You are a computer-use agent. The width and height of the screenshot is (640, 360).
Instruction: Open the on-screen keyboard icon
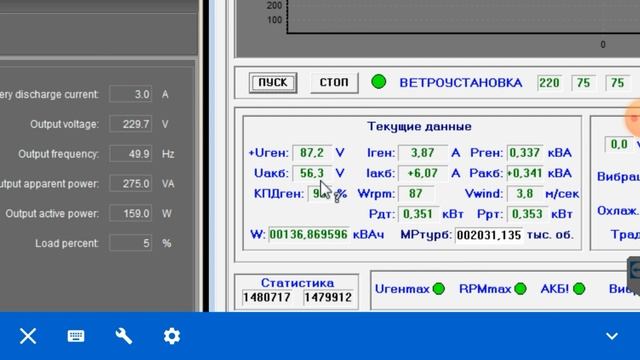[x=76, y=336]
